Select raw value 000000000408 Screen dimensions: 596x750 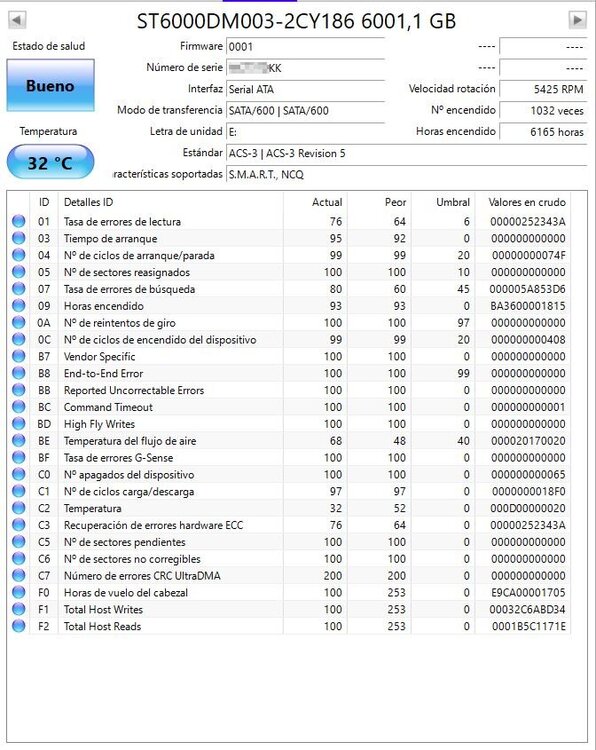pyautogui.click(x=528, y=340)
